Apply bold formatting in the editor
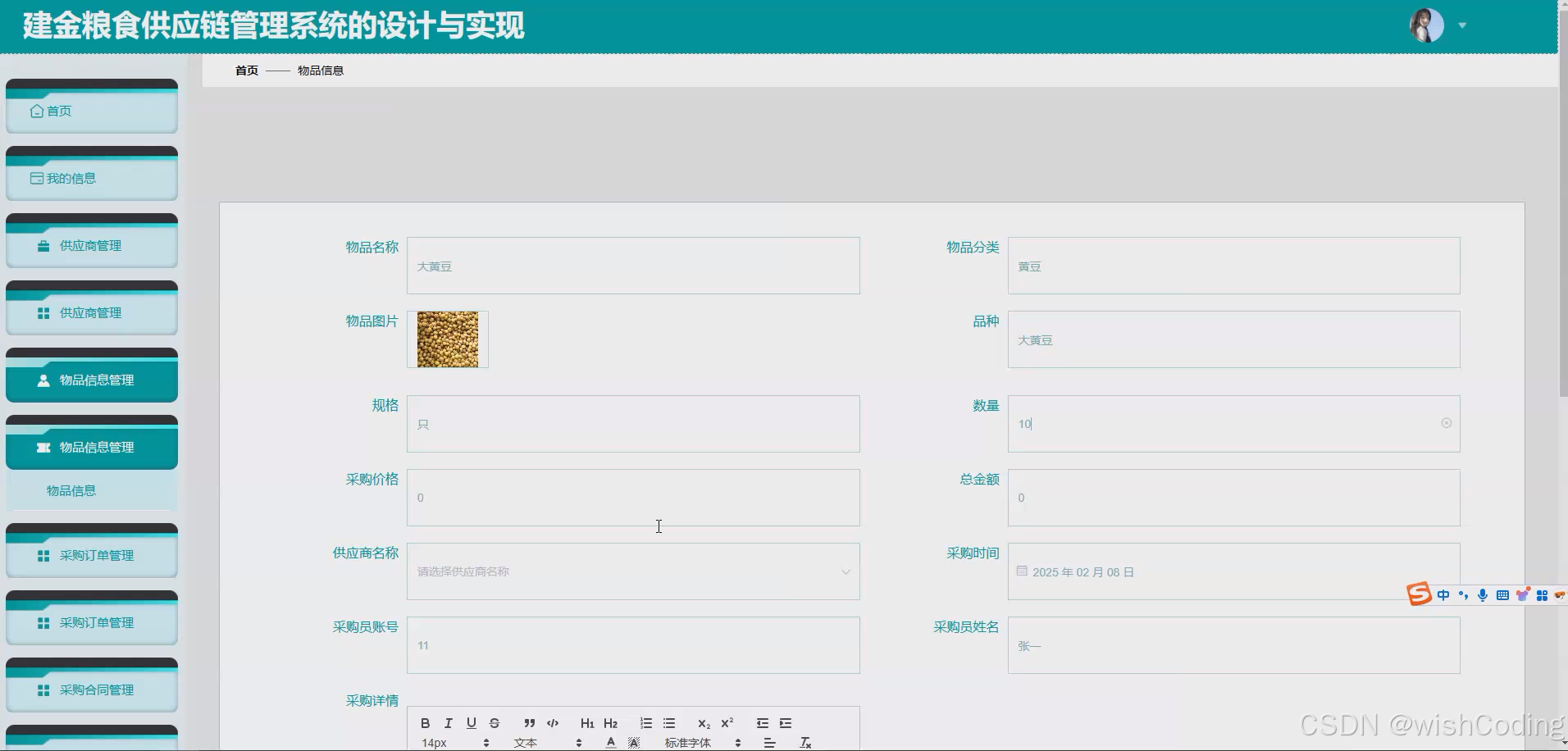This screenshot has width=1568, height=751. coord(425,722)
